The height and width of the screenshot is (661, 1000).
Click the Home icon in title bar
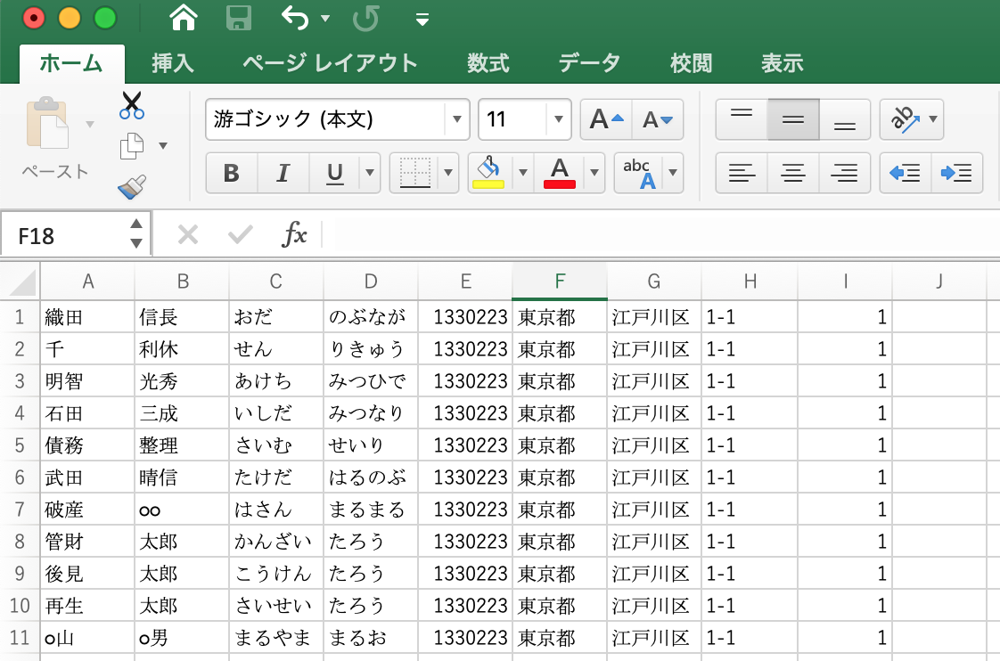point(183,17)
